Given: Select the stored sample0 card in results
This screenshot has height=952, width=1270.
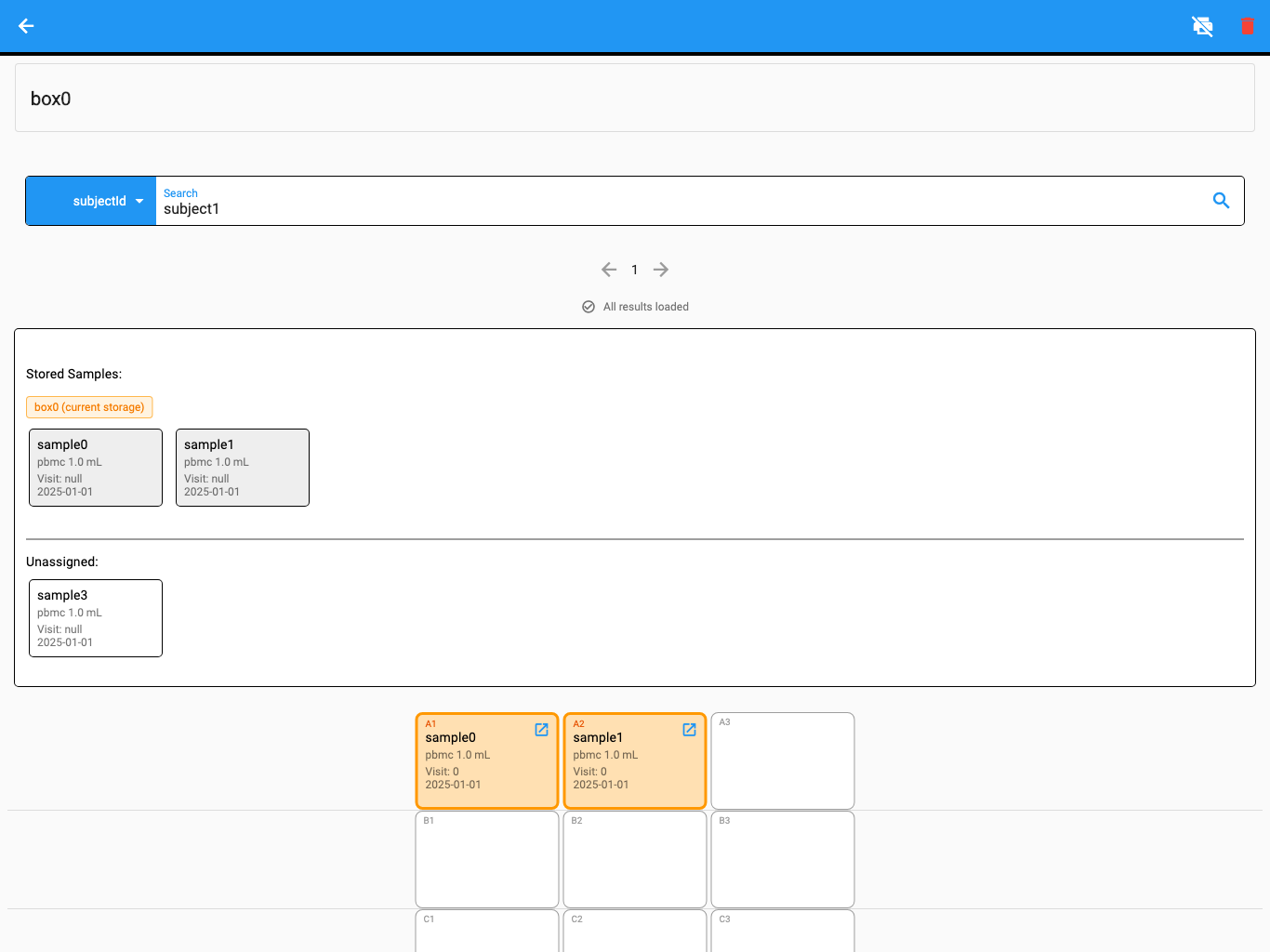Looking at the screenshot, I should pyautogui.click(x=96, y=468).
